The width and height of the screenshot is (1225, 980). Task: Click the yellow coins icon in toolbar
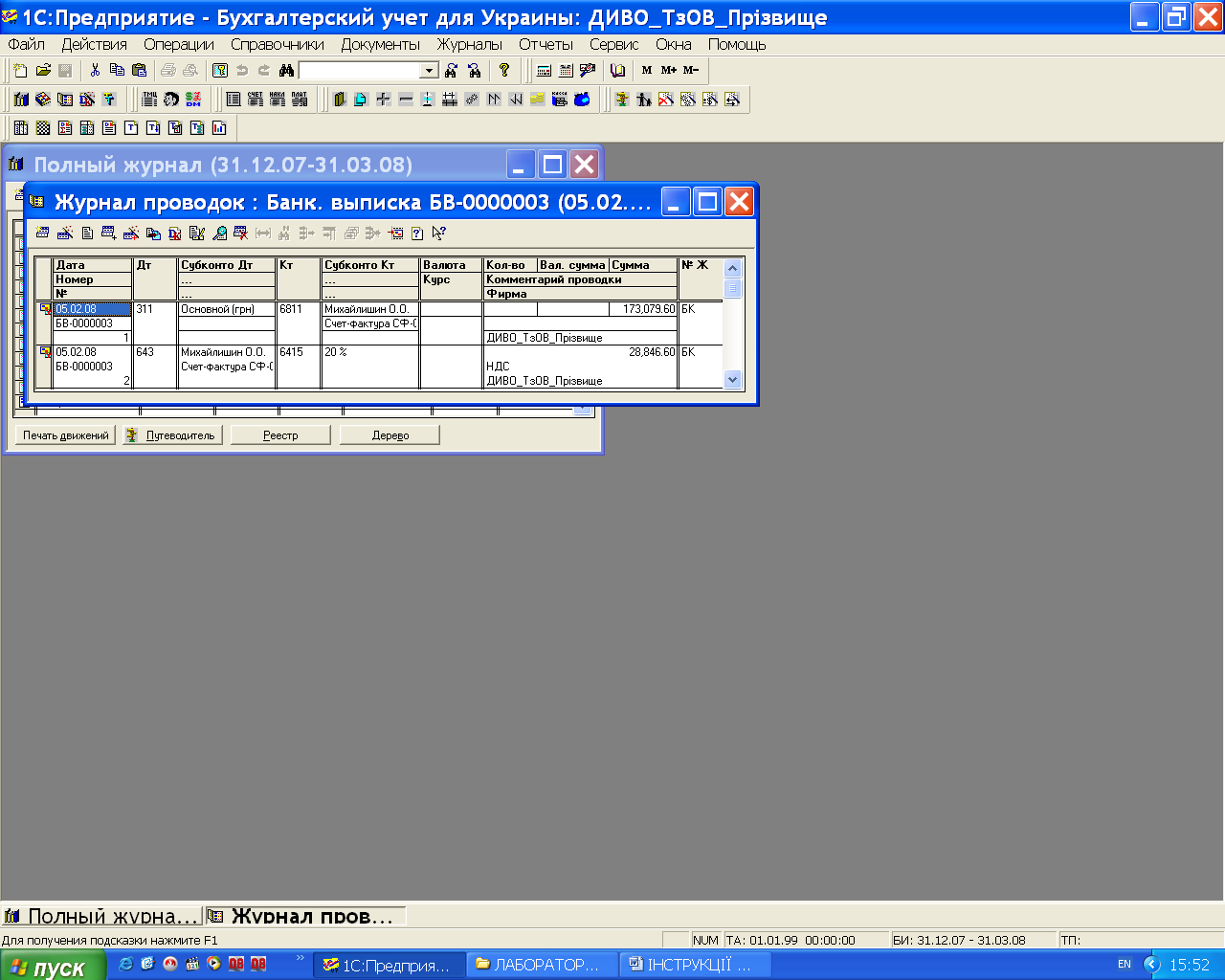click(x=538, y=100)
